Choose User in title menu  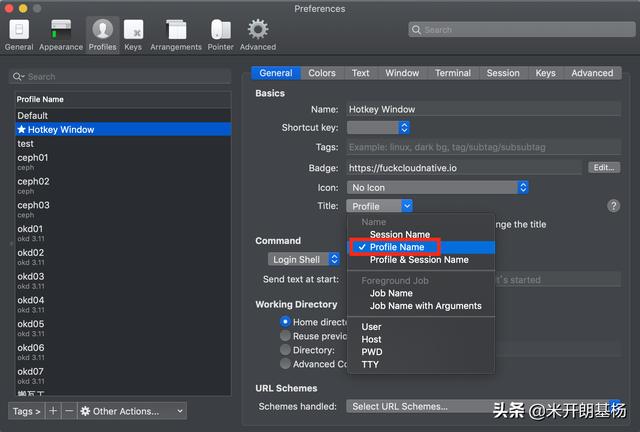pos(421,327)
